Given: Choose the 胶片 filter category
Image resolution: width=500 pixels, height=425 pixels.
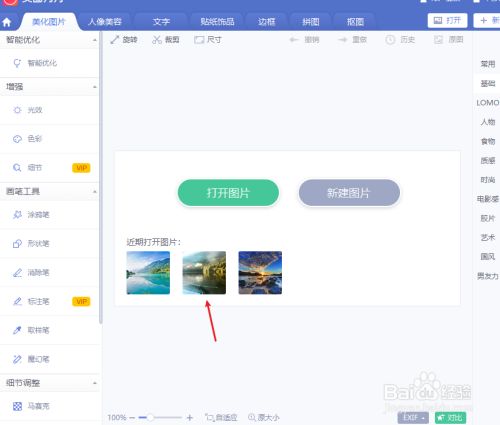Looking at the screenshot, I should point(487,218).
